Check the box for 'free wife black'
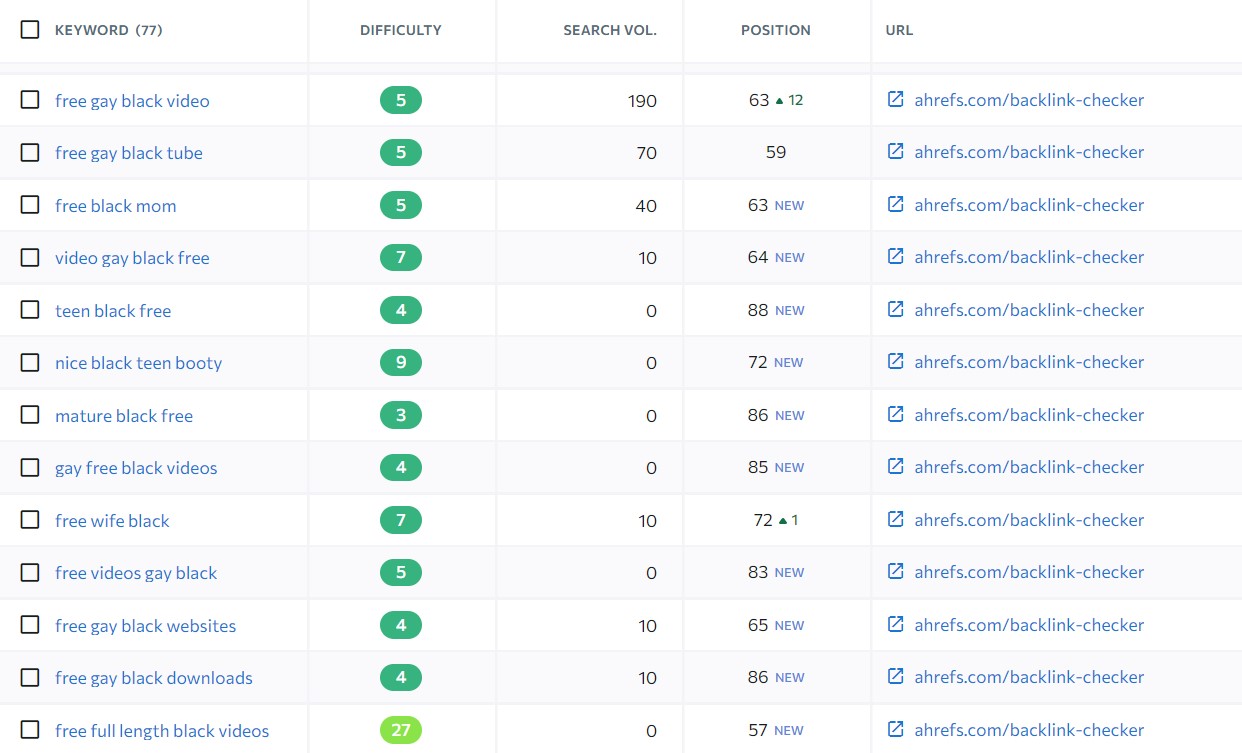The width and height of the screenshot is (1242, 753). [x=30, y=519]
